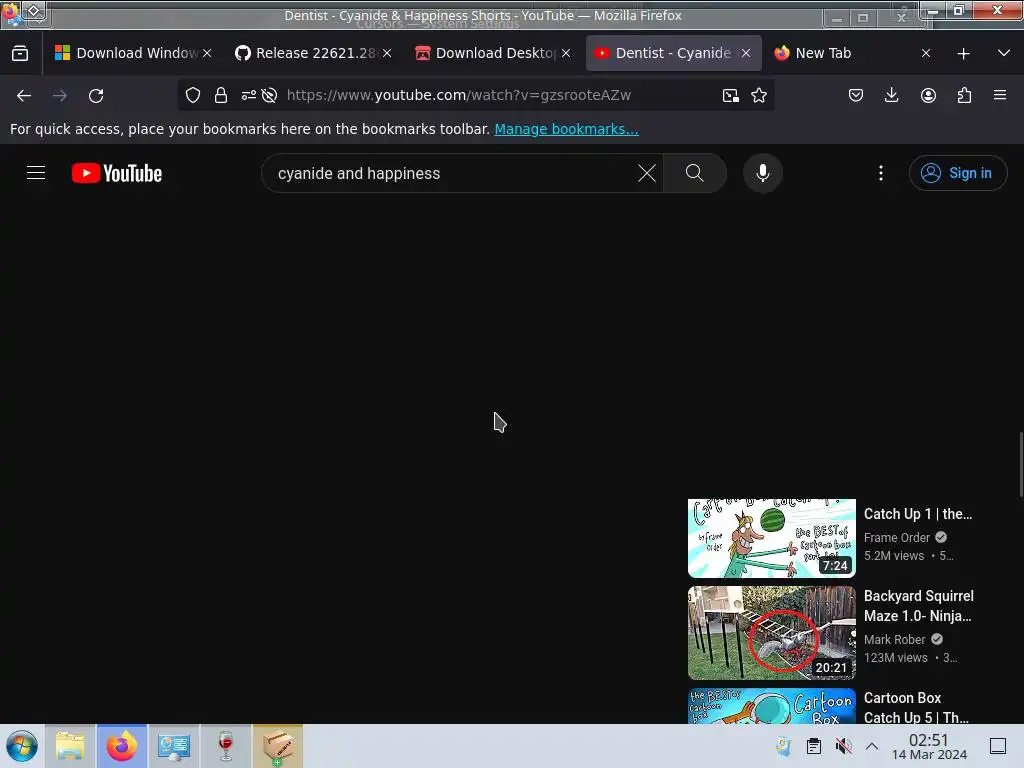Open package installer box taskbar icon
Viewport: 1024px width, 768px height.
278,746
